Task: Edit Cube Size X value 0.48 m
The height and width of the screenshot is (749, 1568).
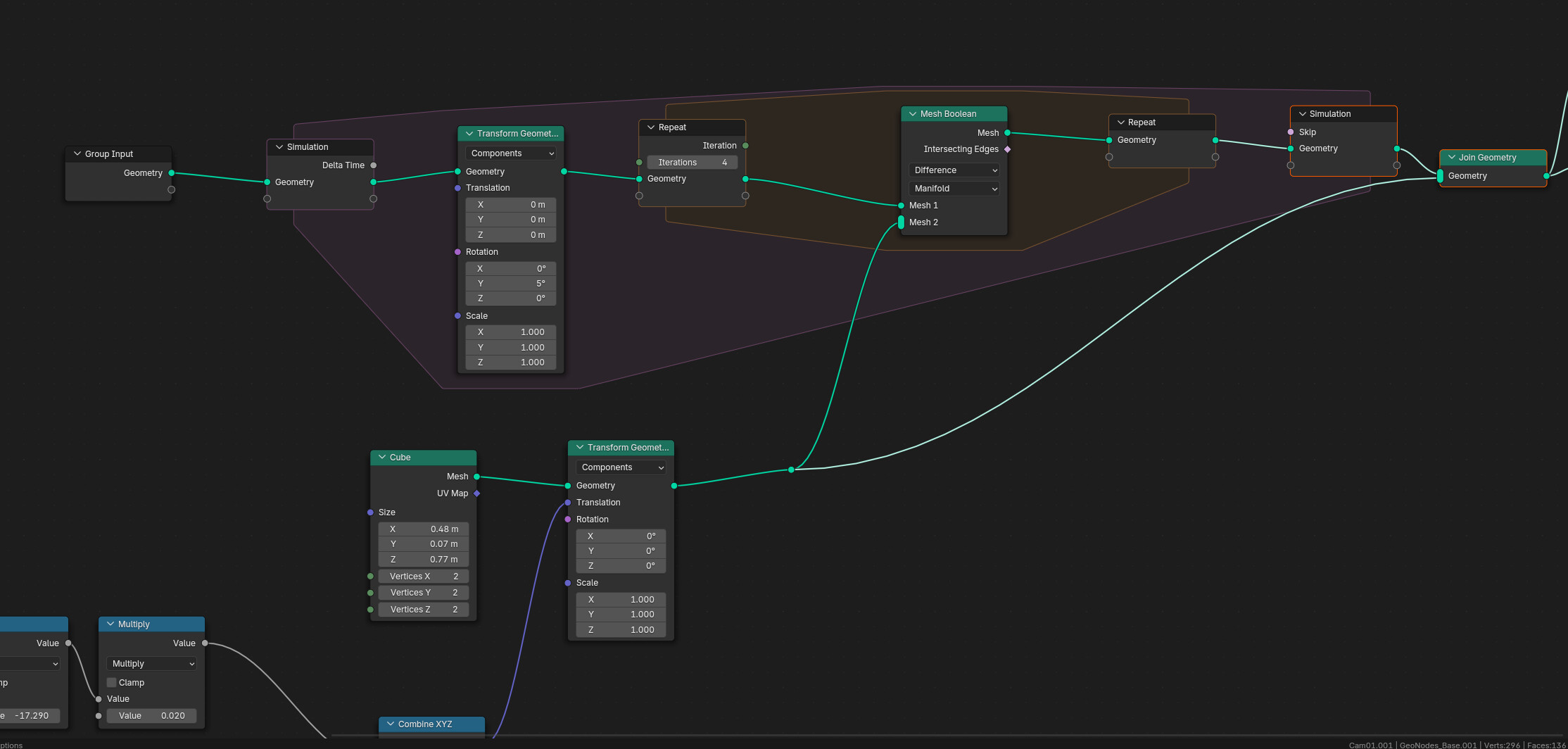Action: [x=424, y=529]
